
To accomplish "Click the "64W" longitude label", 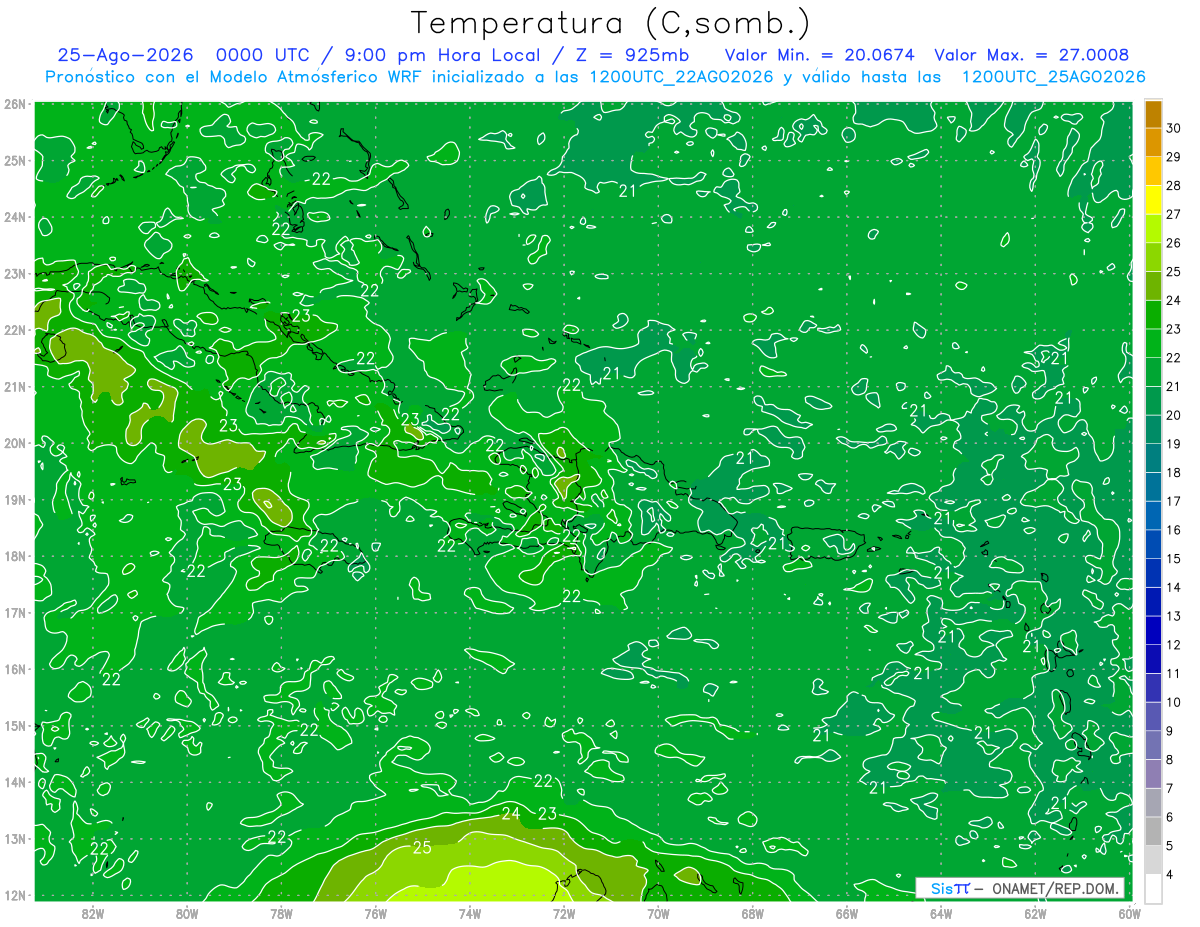I will coord(941,913).
